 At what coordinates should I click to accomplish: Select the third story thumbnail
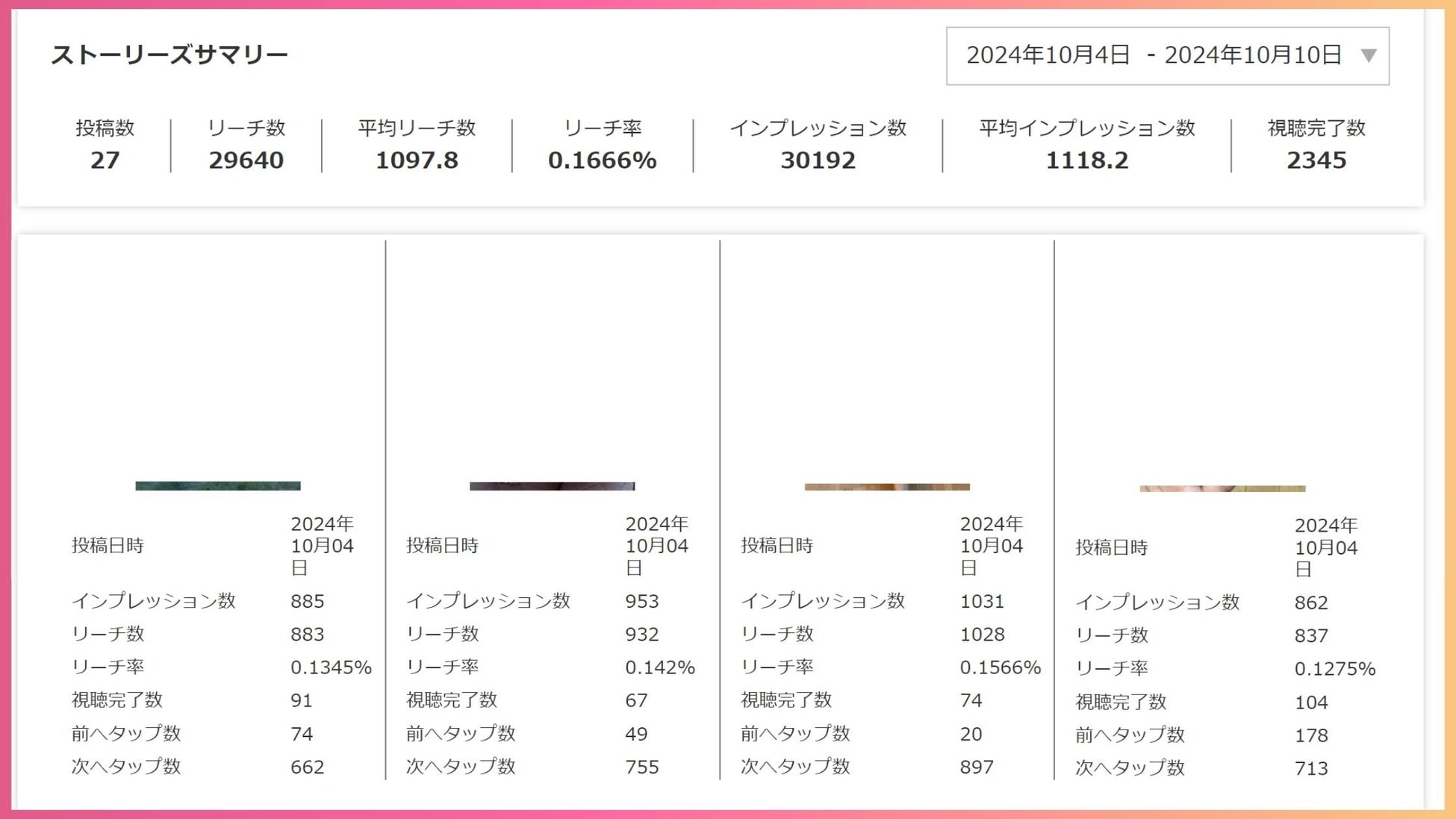click(887, 487)
